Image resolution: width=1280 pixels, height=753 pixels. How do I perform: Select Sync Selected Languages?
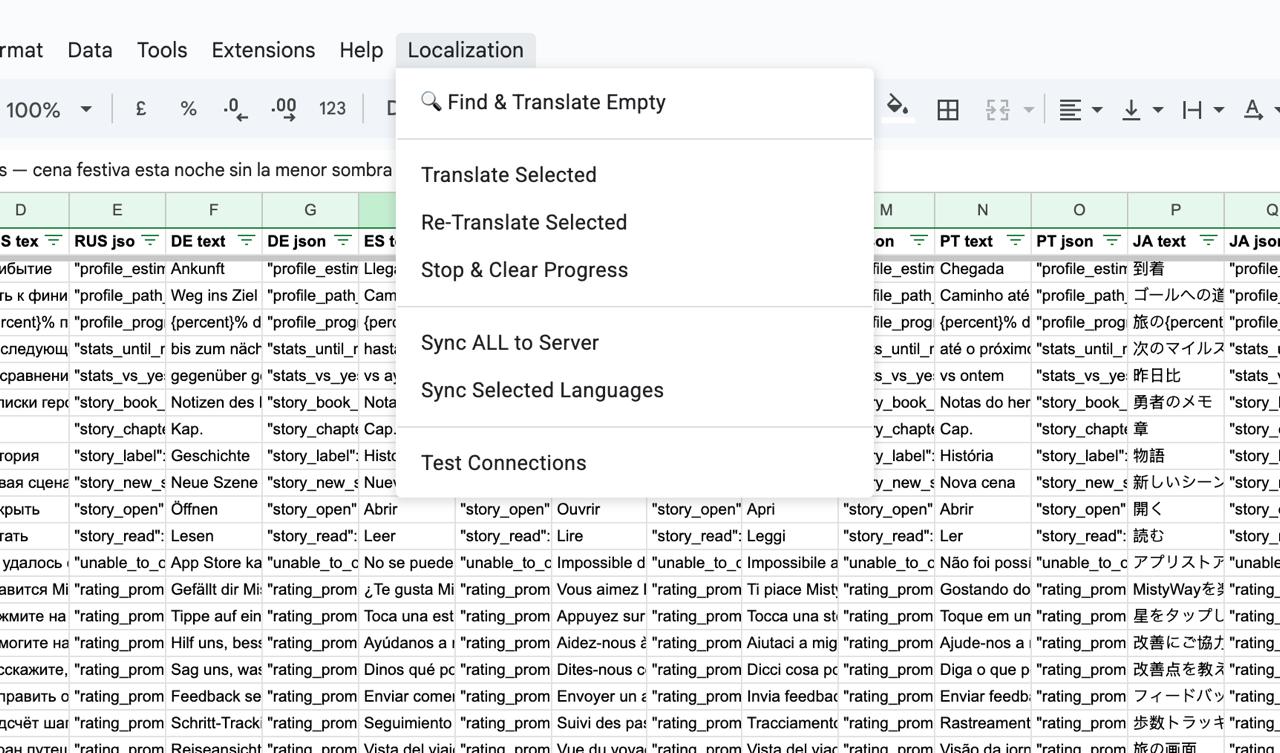point(635,390)
